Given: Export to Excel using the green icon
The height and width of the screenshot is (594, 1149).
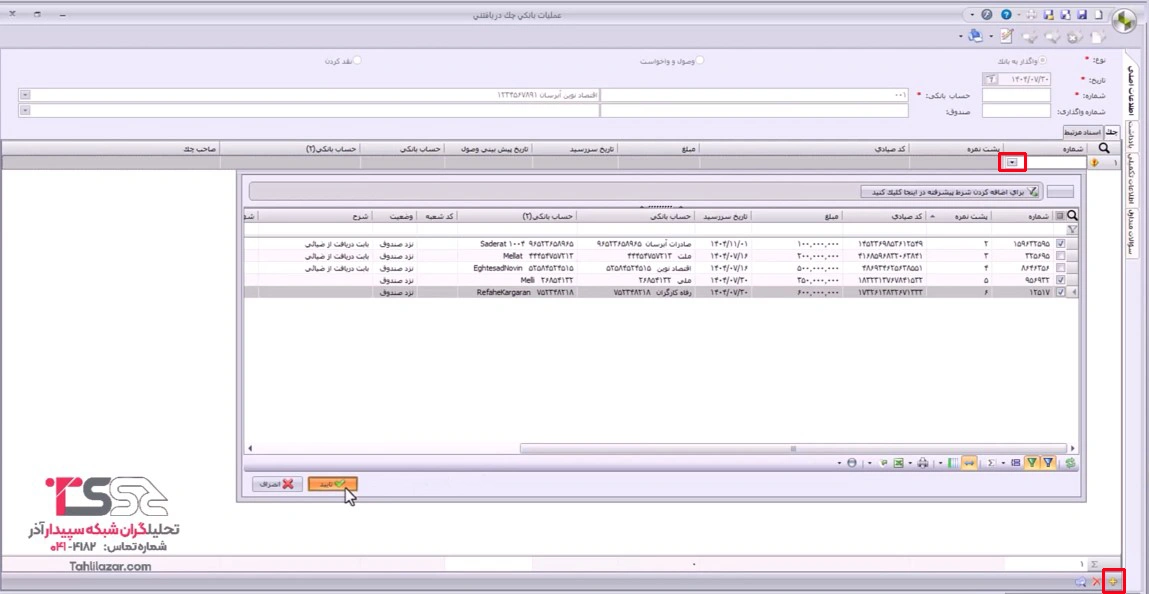Looking at the screenshot, I should tap(898, 463).
